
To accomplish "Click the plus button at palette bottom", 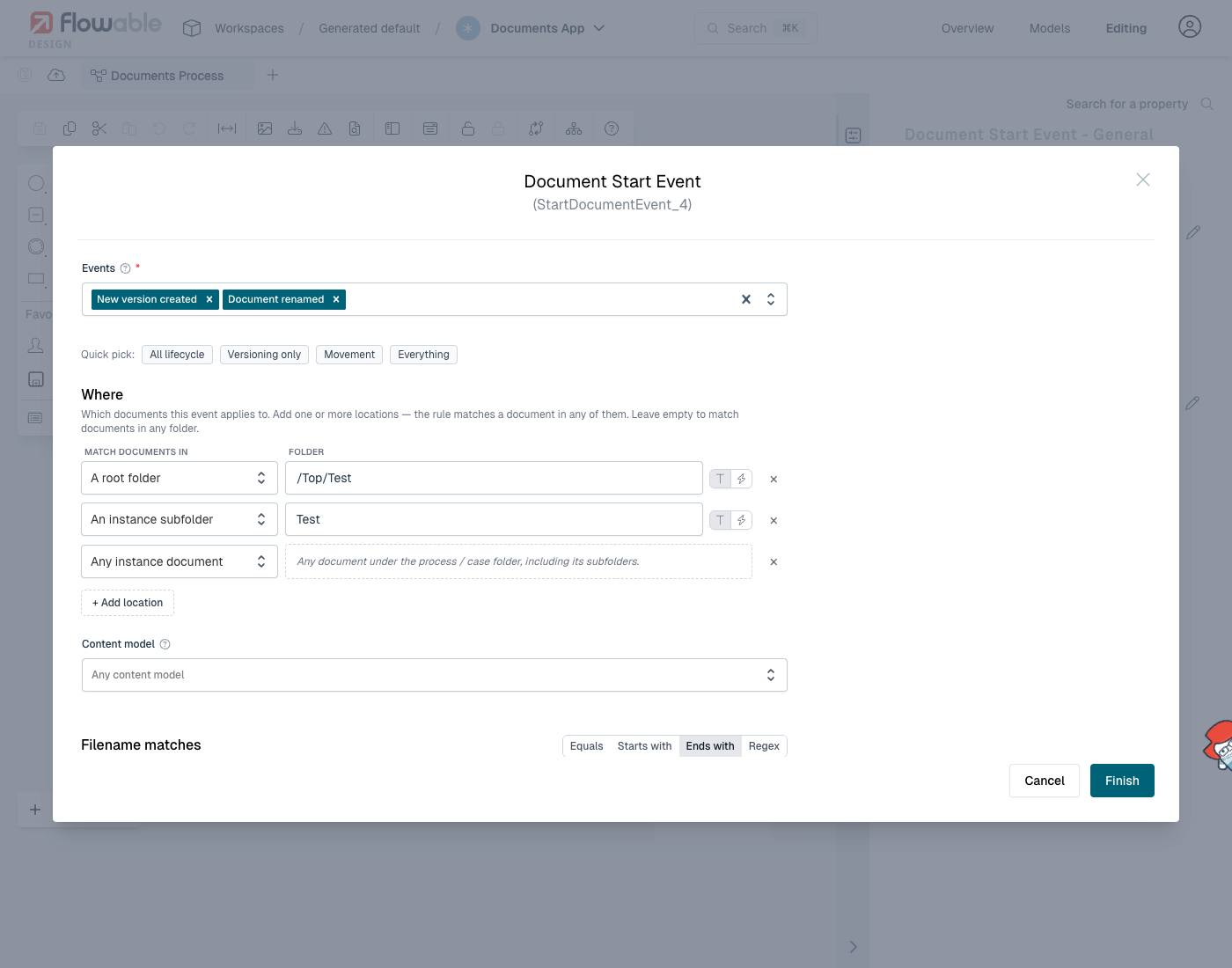I will pos(35,810).
